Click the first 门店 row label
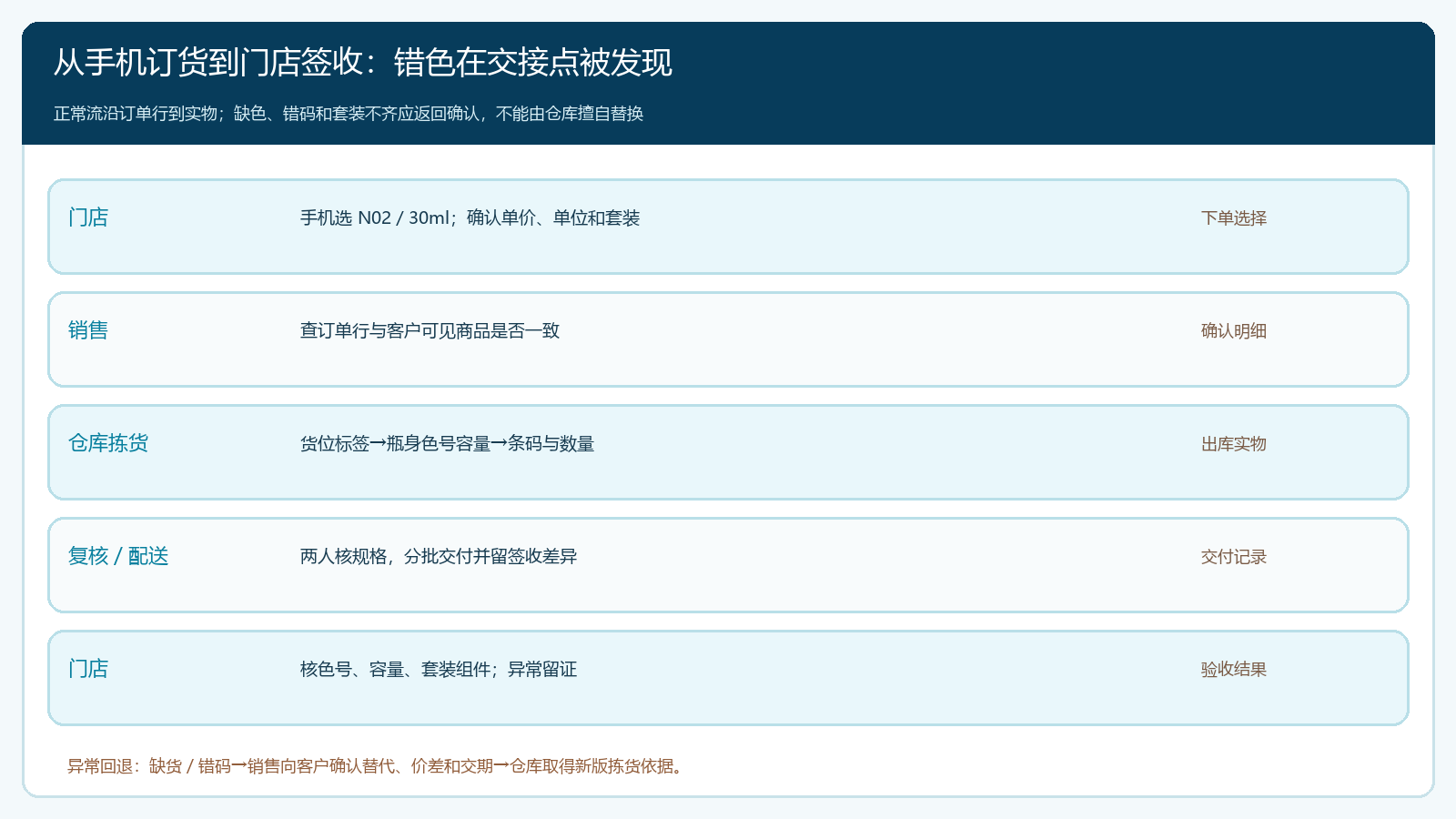This screenshot has height=819, width=1456. pyautogui.click(x=88, y=217)
